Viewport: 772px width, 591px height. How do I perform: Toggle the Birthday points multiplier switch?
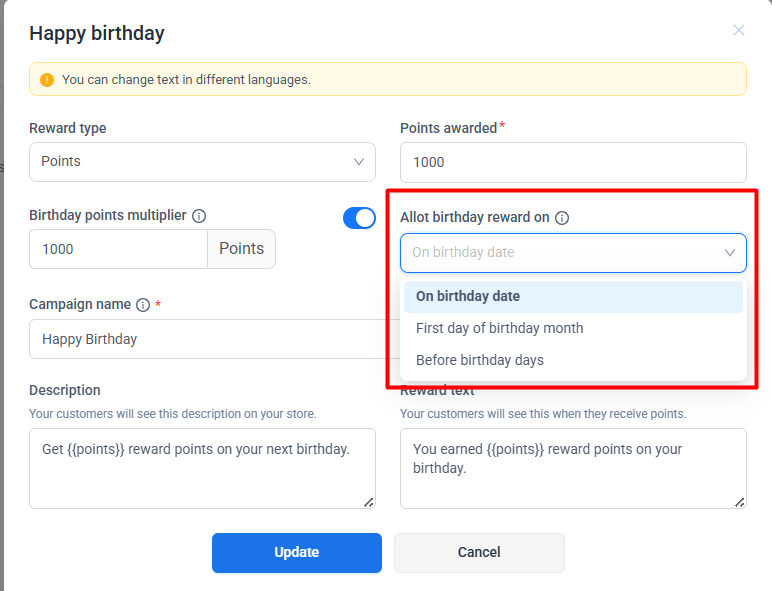pyautogui.click(x=359, y=218)
